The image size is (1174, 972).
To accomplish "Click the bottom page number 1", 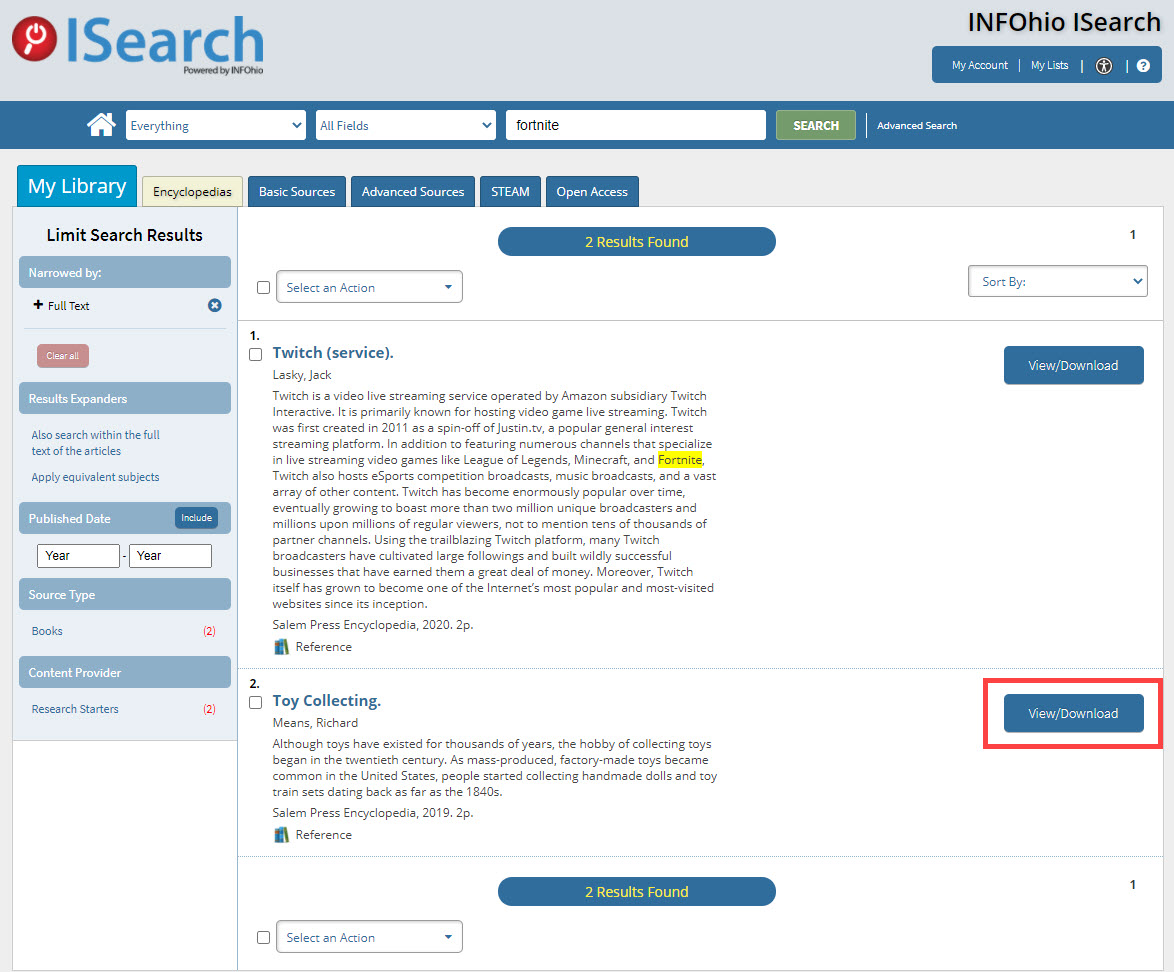I will (1133, 885).
